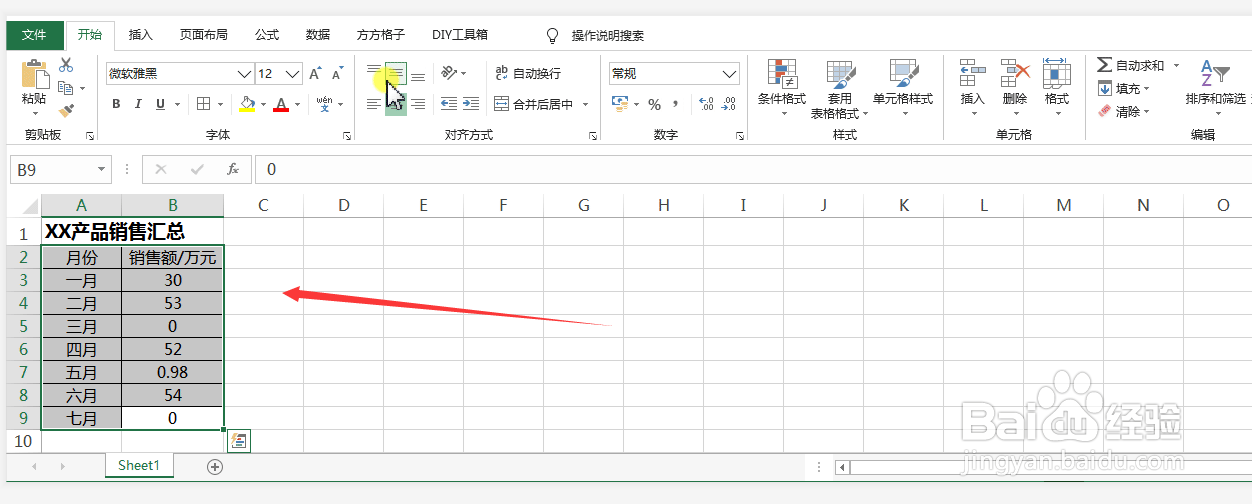Click the fx insert function button
The height and width of the screenshot is (504, 1252).
233,170
